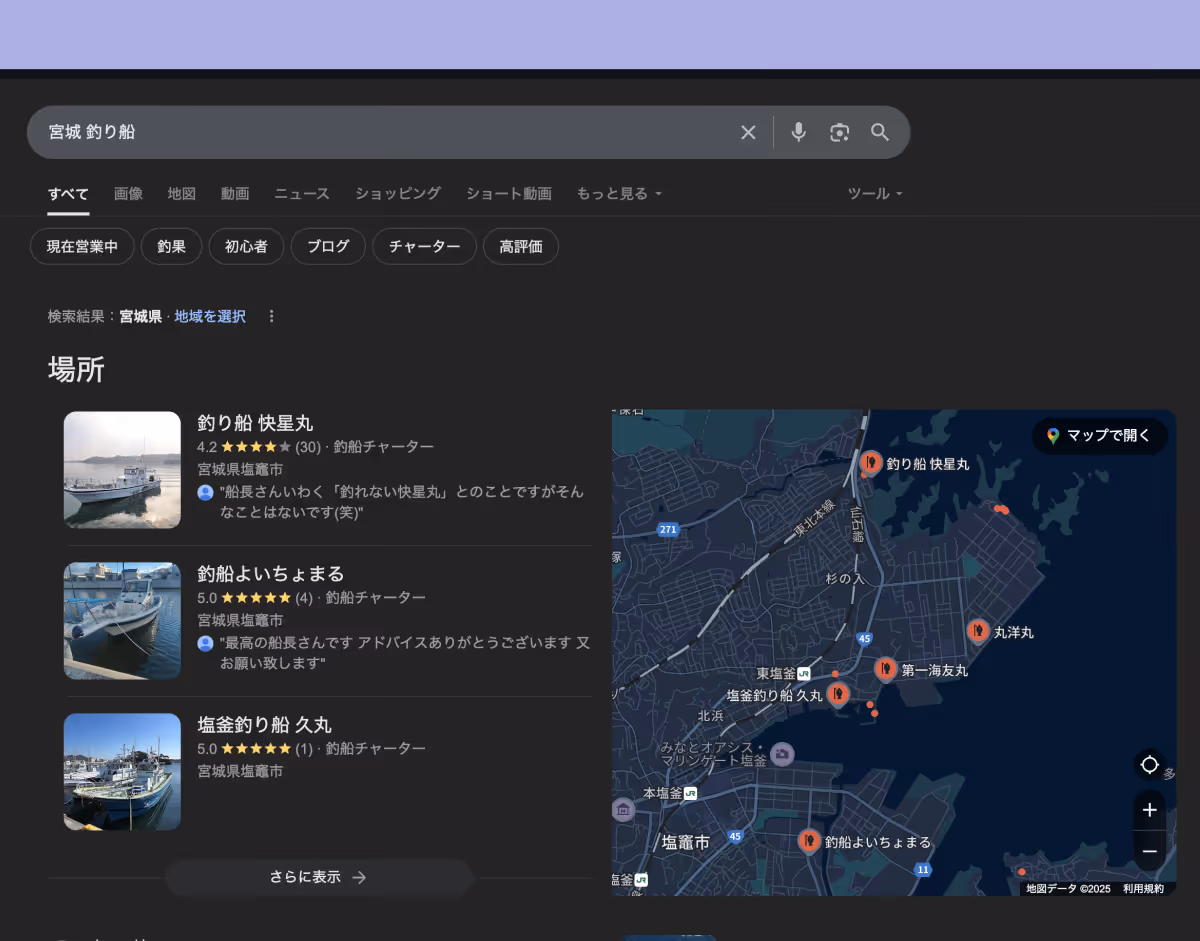This screenshot has height=941, width=1200.
Task: Zoom out on the map with minus
Action: click(x=1149, y=851)
